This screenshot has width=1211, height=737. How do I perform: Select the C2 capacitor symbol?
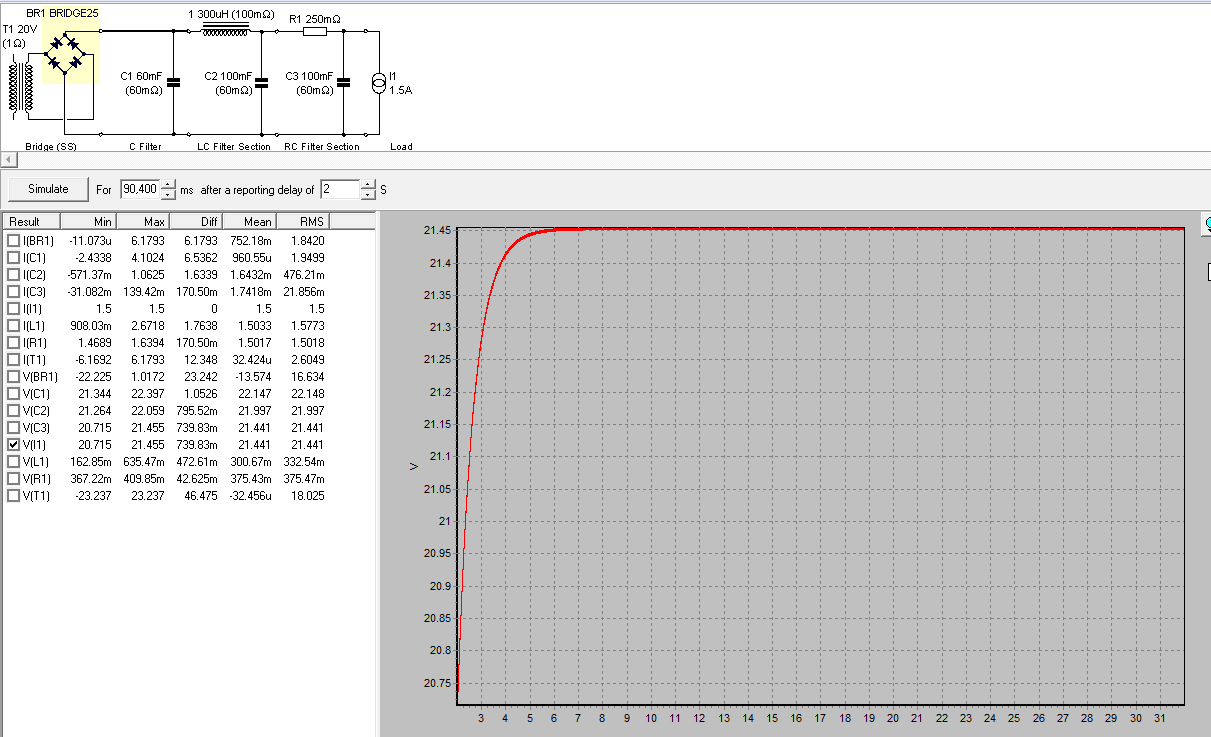click(262, 83)
